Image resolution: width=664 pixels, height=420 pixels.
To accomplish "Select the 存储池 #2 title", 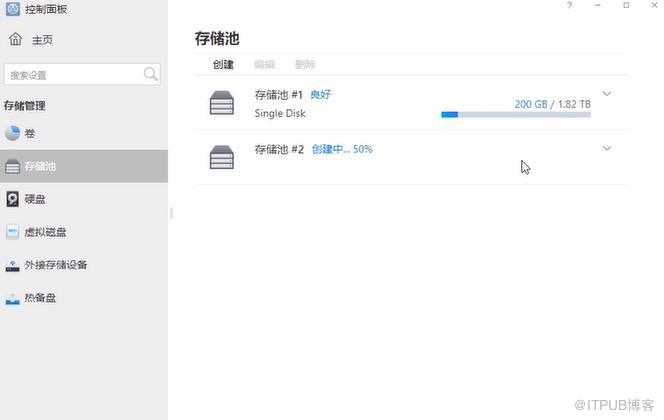I will tap(279, 149).
